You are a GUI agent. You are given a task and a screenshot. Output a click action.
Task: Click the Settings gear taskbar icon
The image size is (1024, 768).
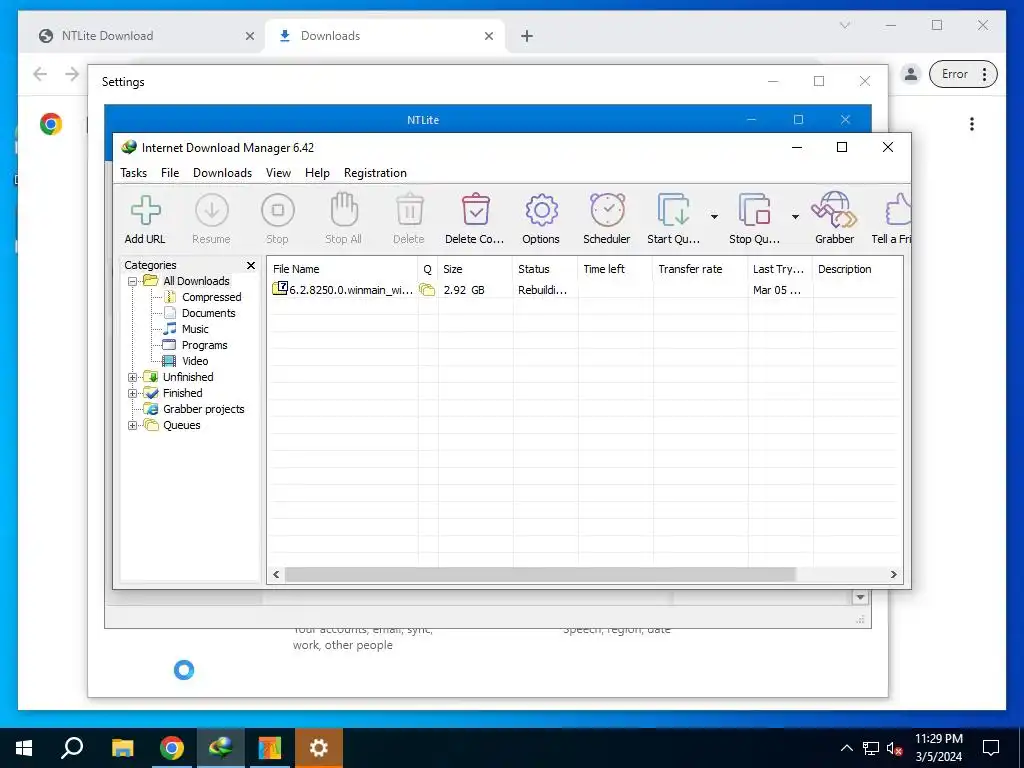click(319, 748)
